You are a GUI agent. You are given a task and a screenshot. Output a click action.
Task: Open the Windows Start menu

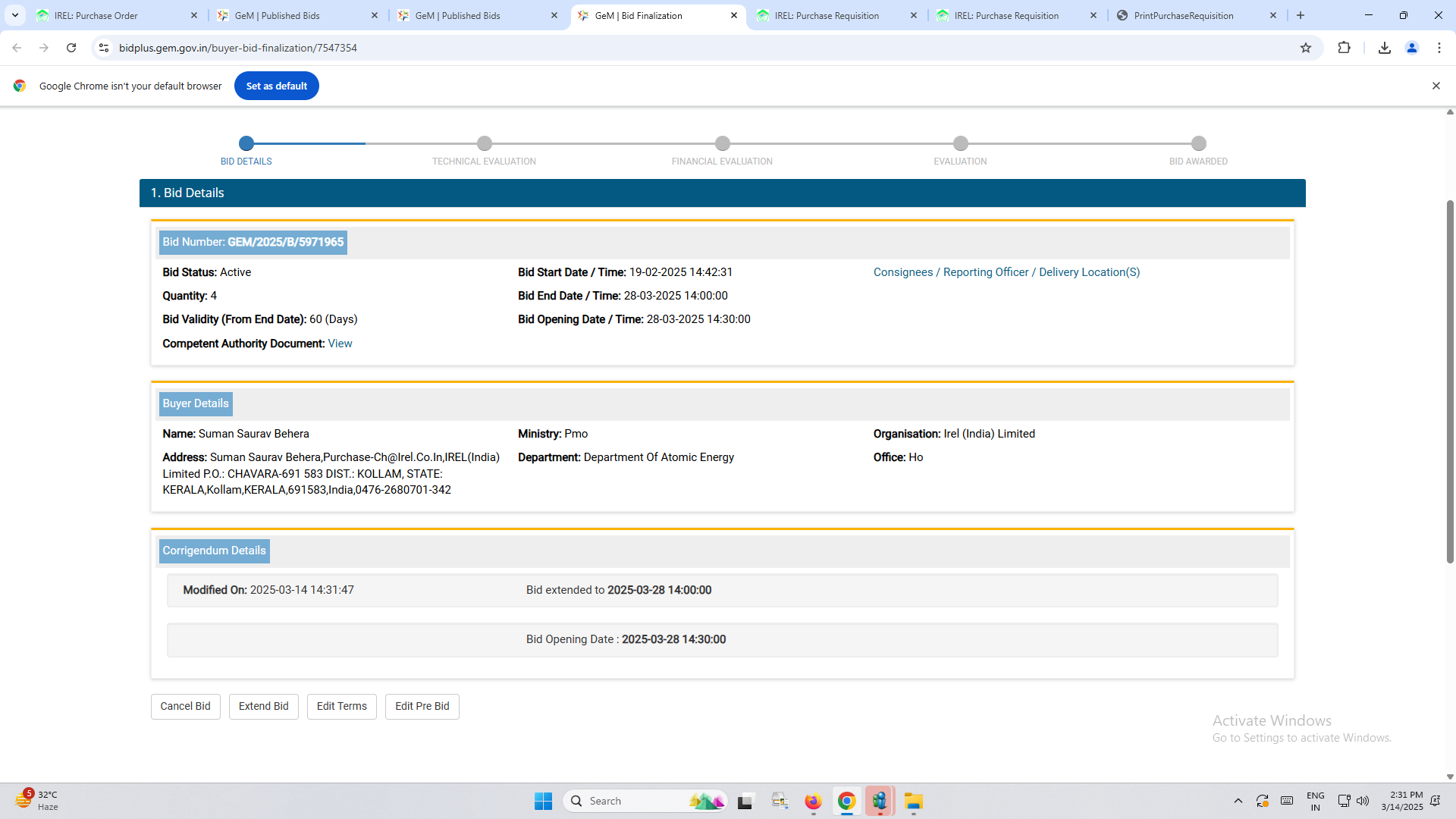(544, 801)
